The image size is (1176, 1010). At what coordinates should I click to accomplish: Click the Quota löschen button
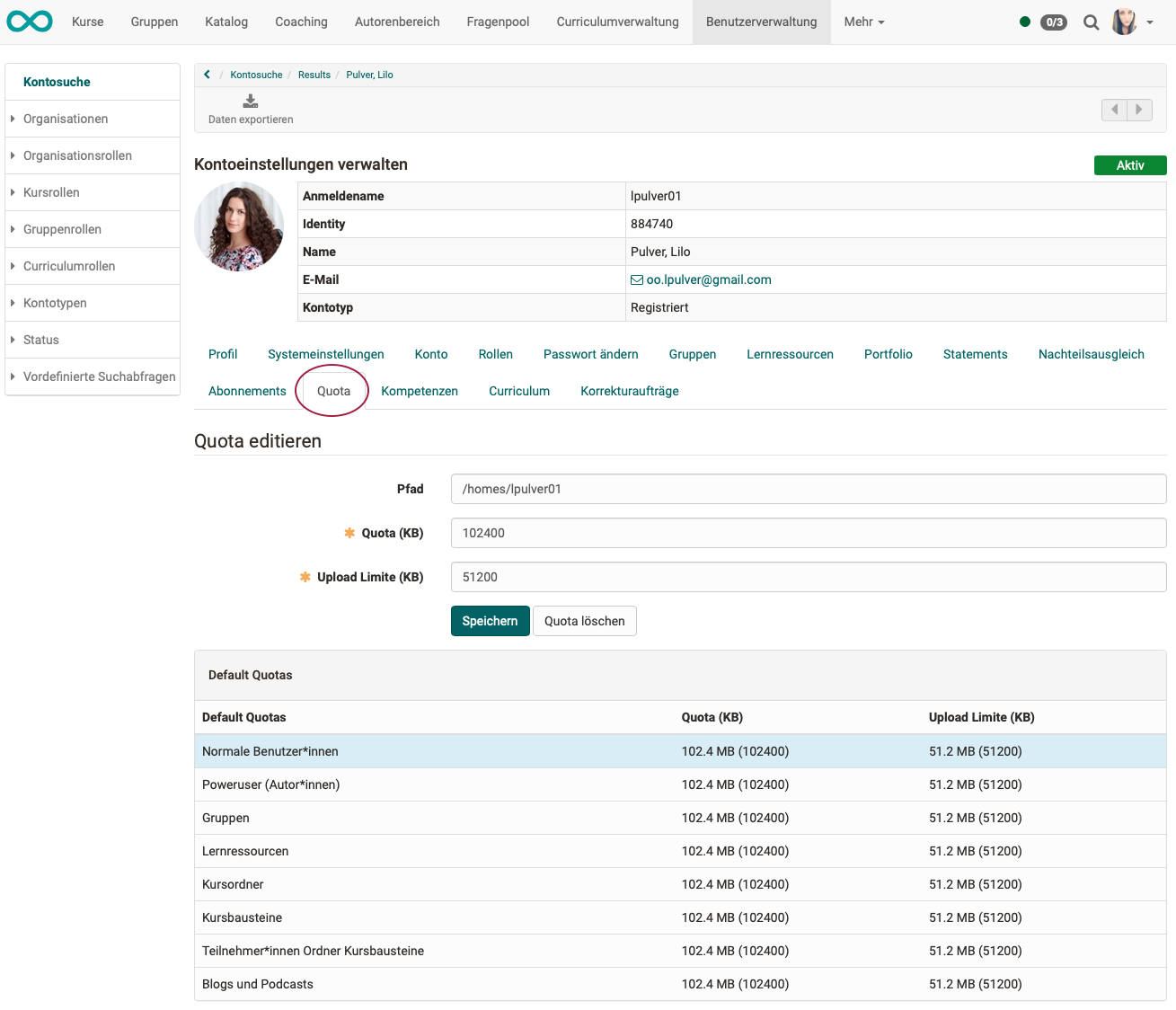pyautogui.click(x=584, y=621)
